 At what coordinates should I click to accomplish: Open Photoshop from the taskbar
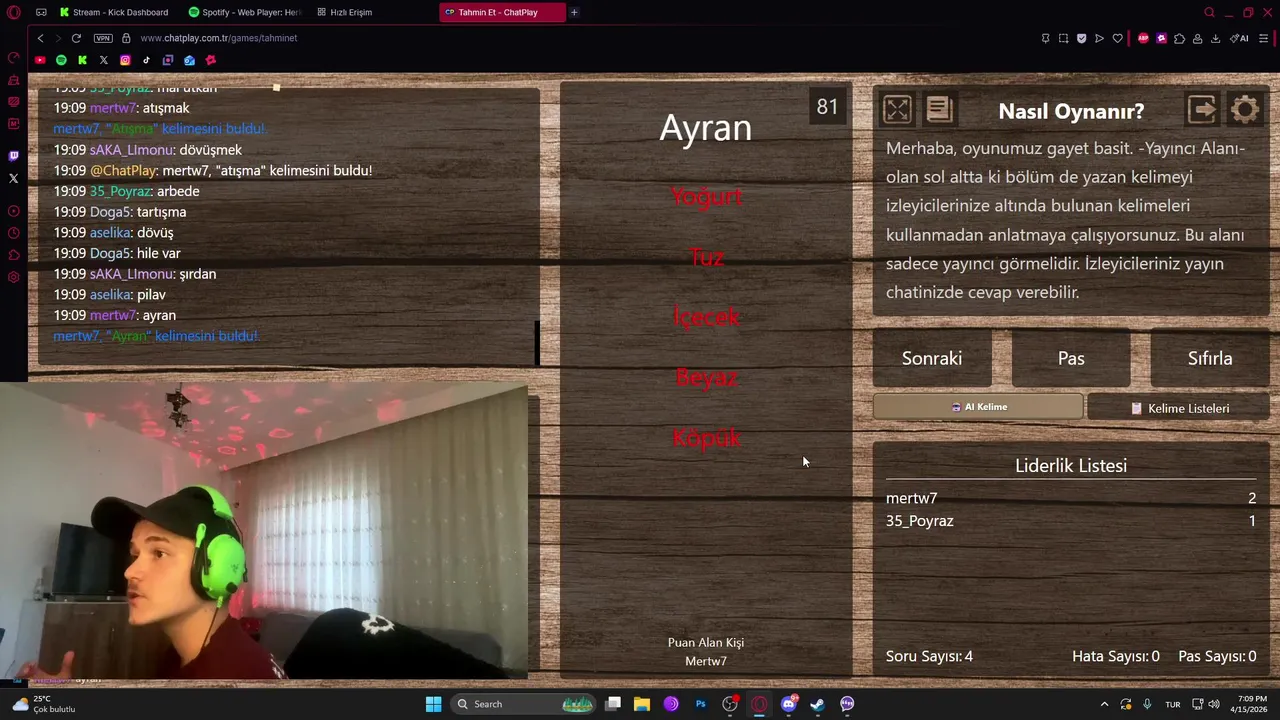(x=700, y=704)
